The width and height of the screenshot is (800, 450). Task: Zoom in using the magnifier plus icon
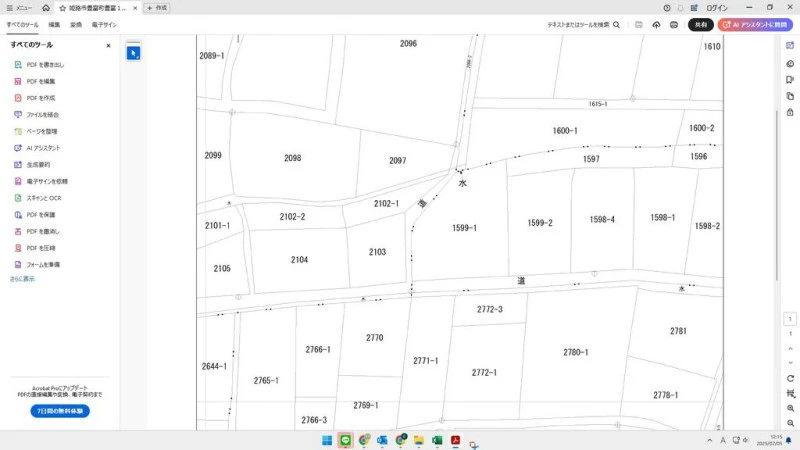click(790, 408)
